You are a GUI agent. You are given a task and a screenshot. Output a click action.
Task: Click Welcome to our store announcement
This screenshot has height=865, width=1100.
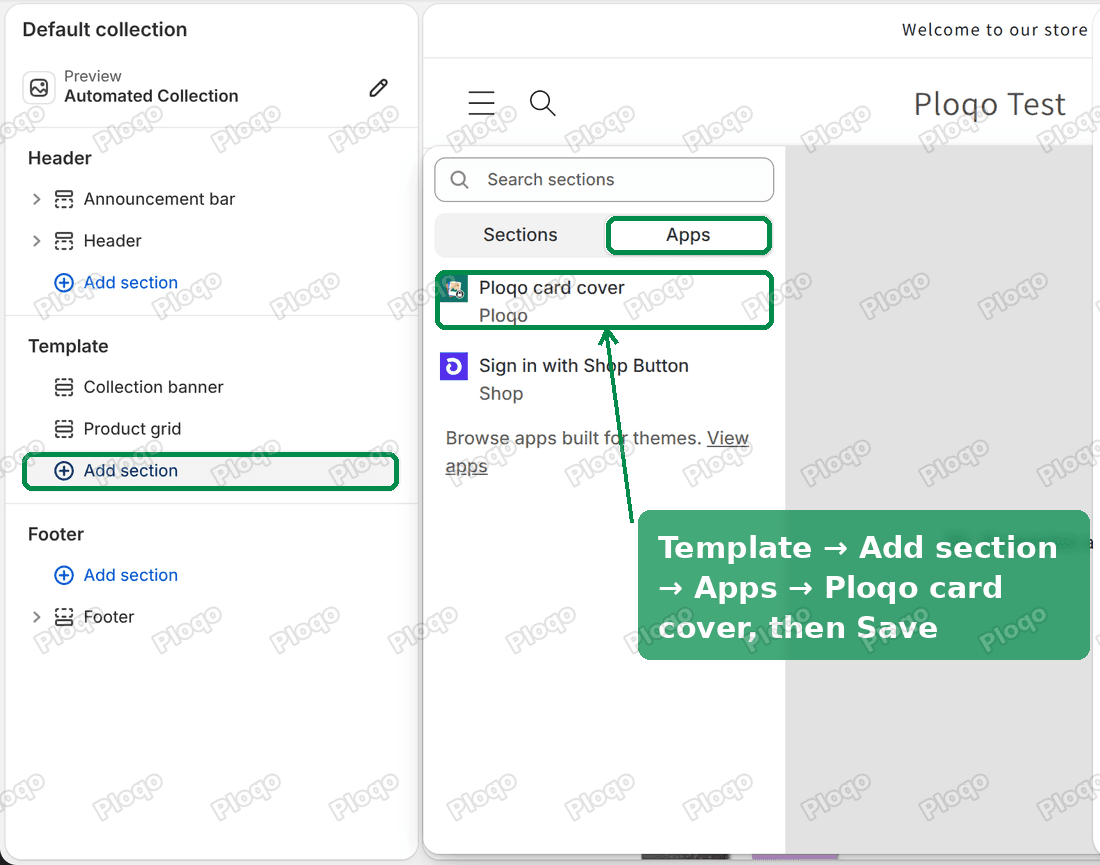[994, 29]
